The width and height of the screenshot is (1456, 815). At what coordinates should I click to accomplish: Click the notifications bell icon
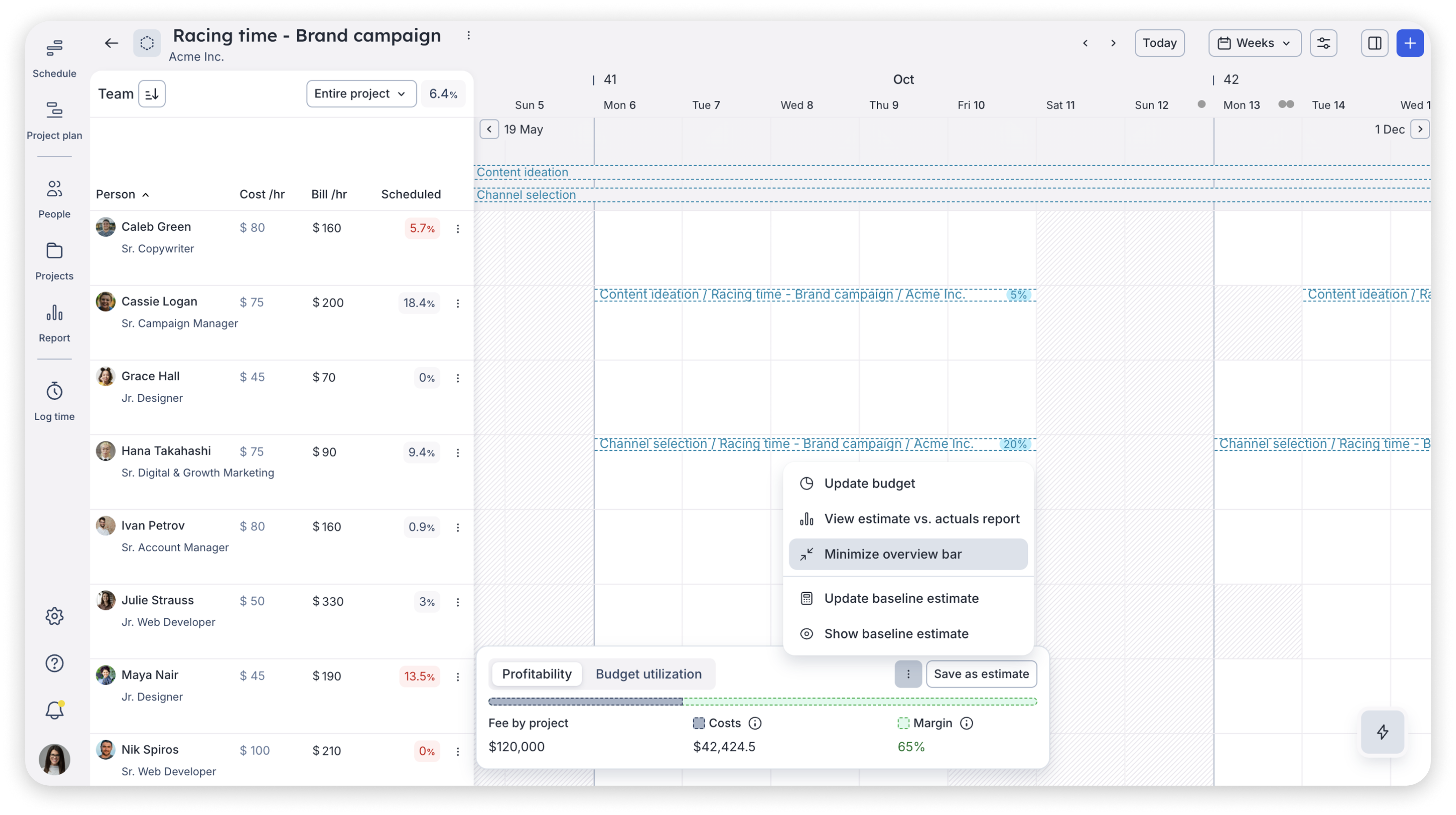[x=54, y=710]
